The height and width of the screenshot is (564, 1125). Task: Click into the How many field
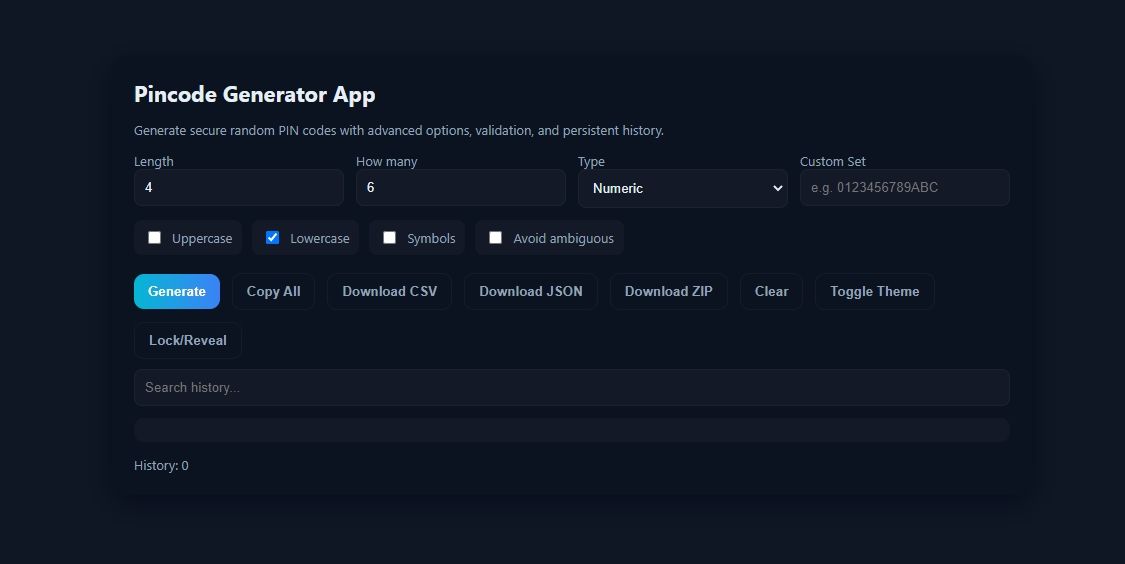(x=460, y=188)
